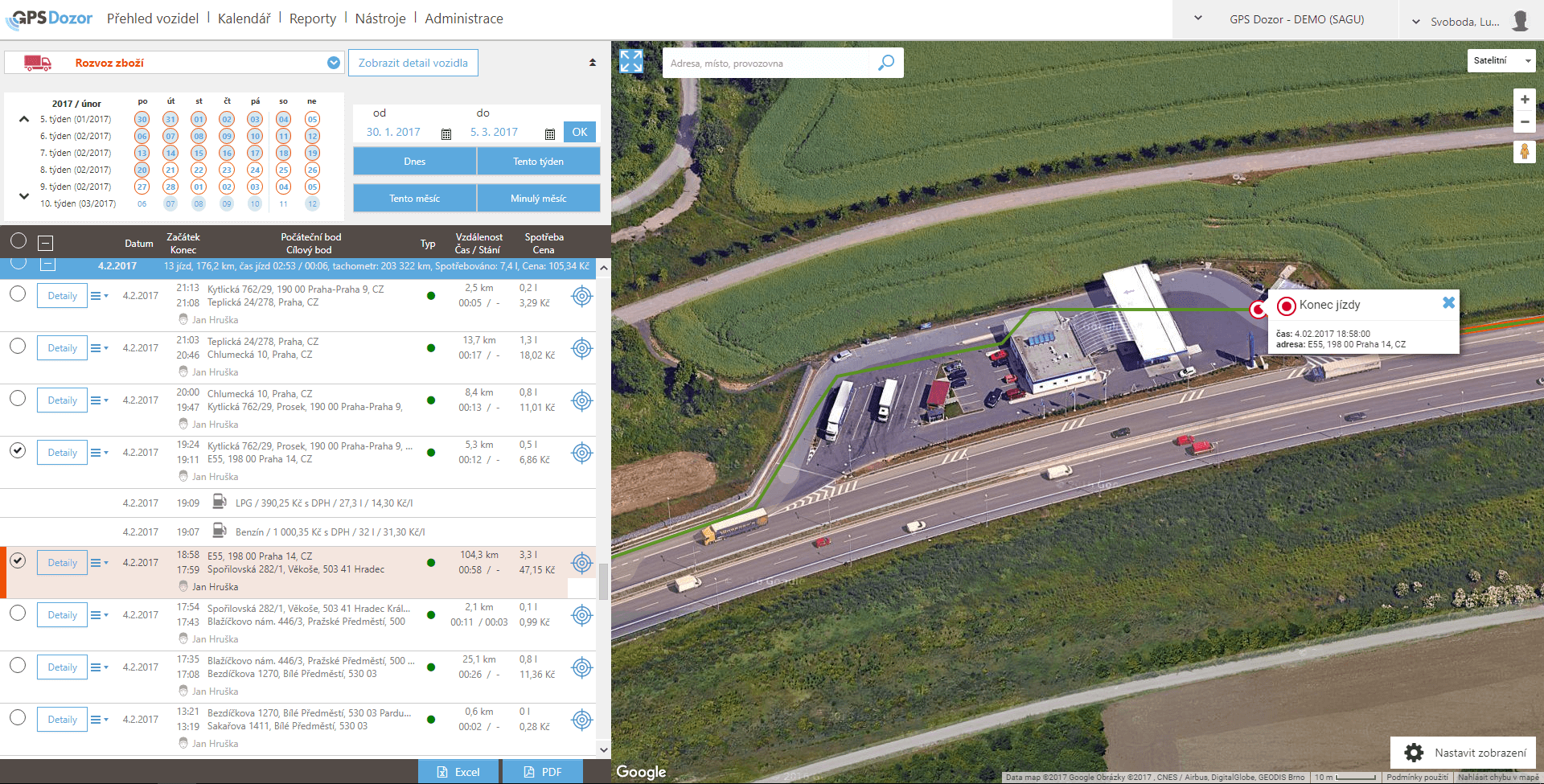
Task: Export the trip list to Excel
Action: [458, 772]
